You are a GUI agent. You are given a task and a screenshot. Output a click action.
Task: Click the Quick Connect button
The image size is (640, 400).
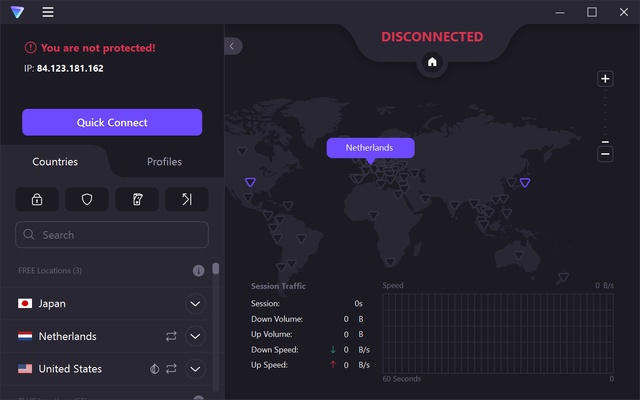click(x=112, y=122)
